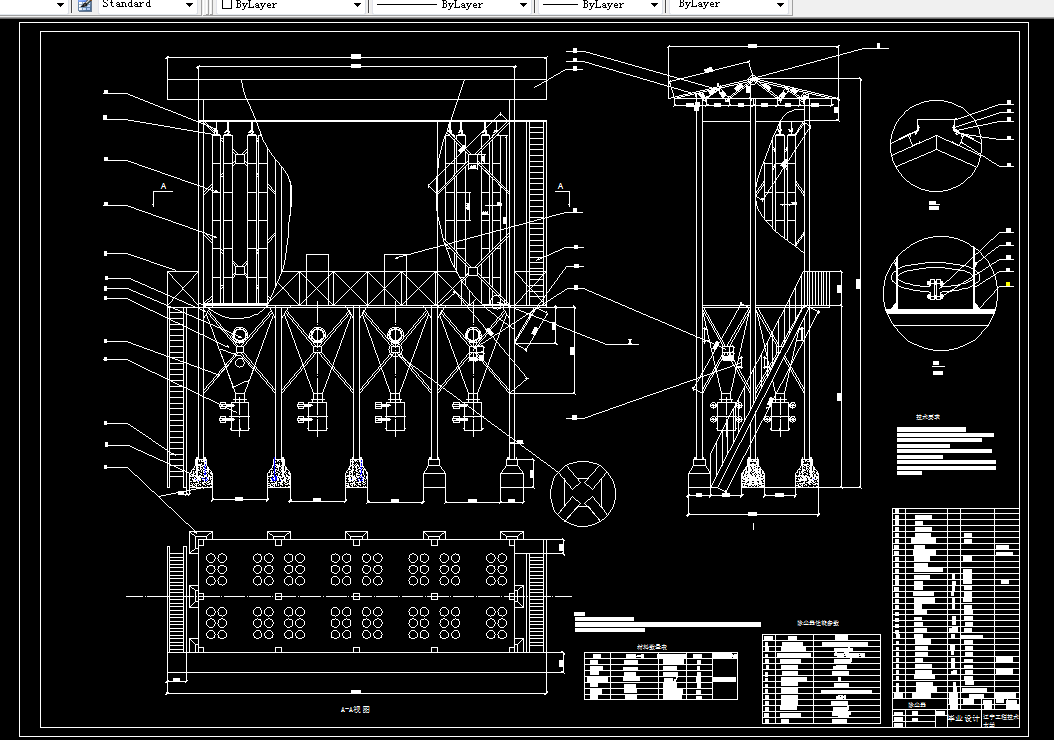Open the Table Style manager icon
The width and height of the screenshot is (1054, 740).
(85, 5)
